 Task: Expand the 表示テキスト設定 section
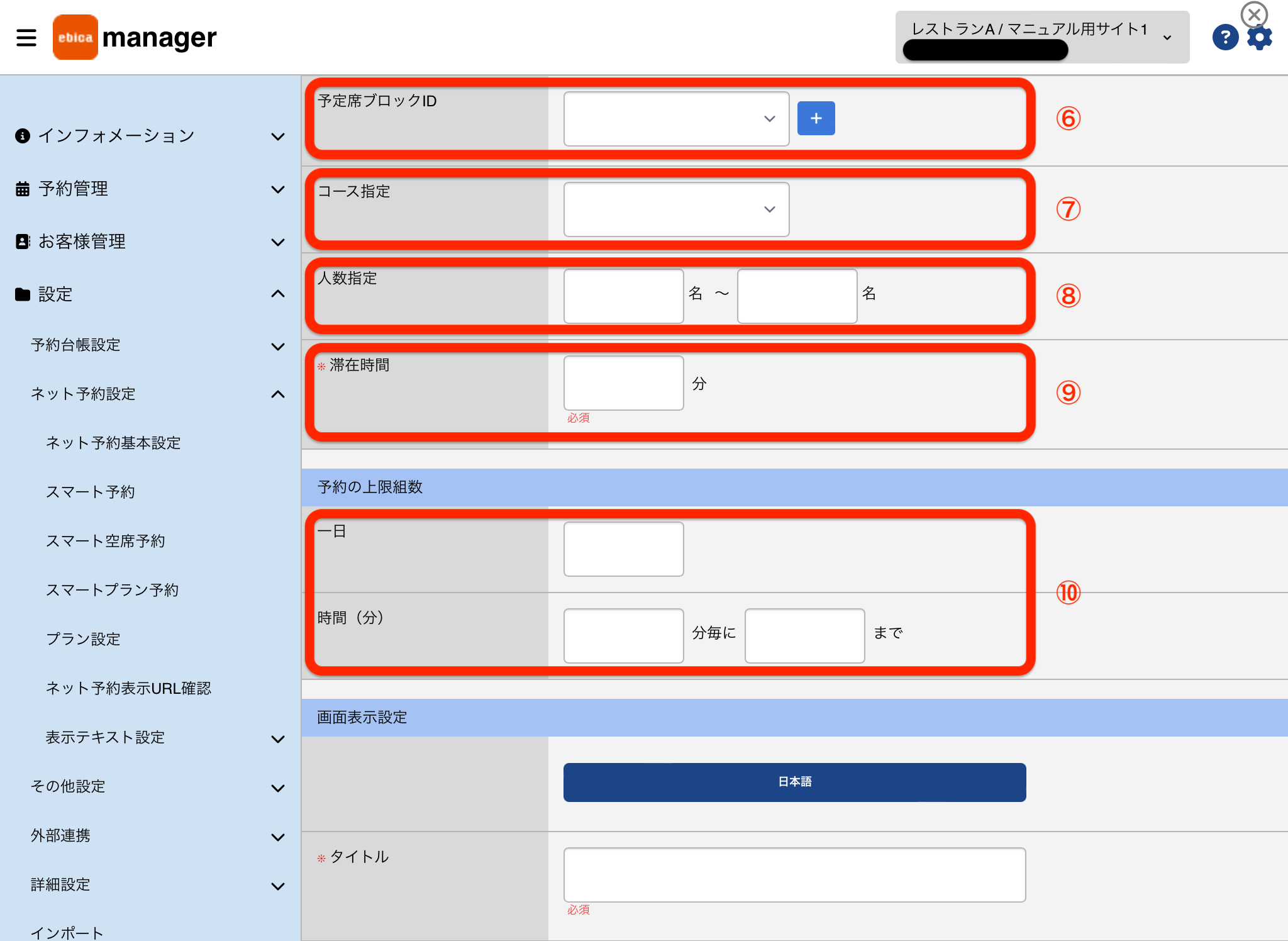point(277,739)
